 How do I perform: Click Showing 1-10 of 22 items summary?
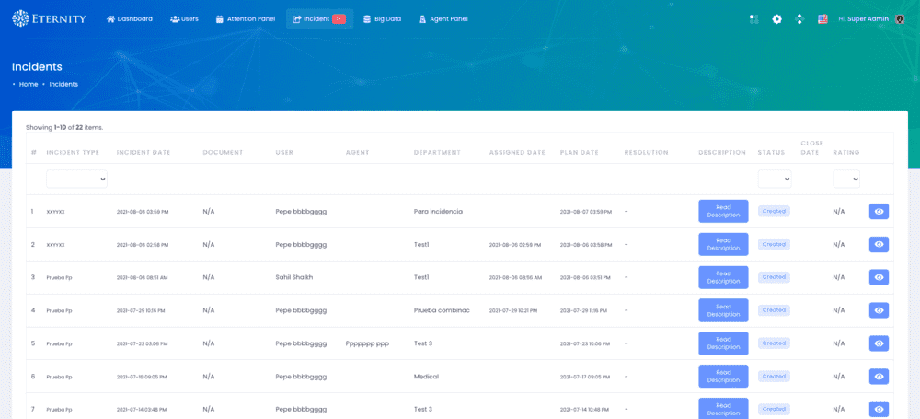(x=65, y=127)
